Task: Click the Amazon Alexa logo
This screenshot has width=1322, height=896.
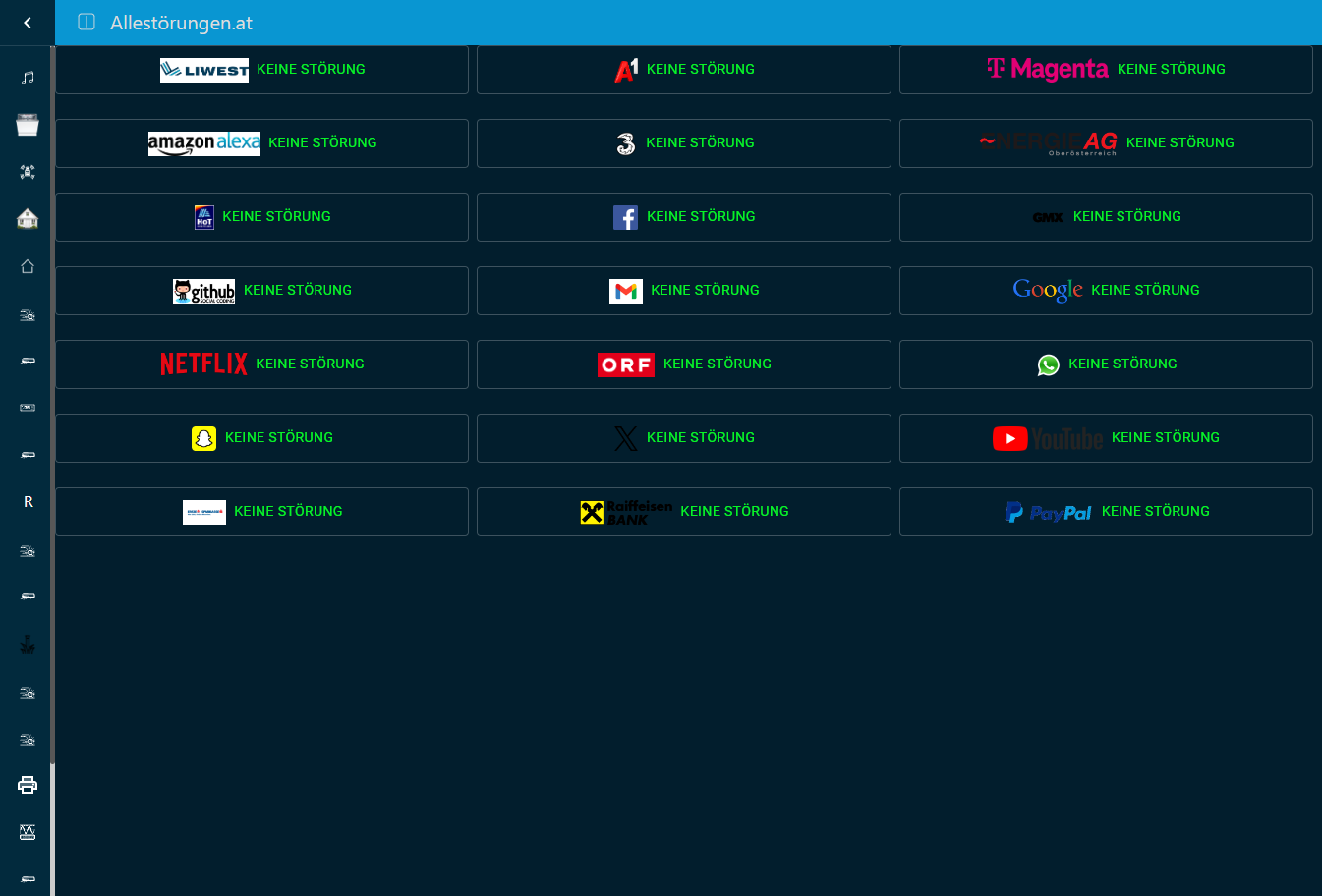Action: pyautogui.click(x=204, y=143)
